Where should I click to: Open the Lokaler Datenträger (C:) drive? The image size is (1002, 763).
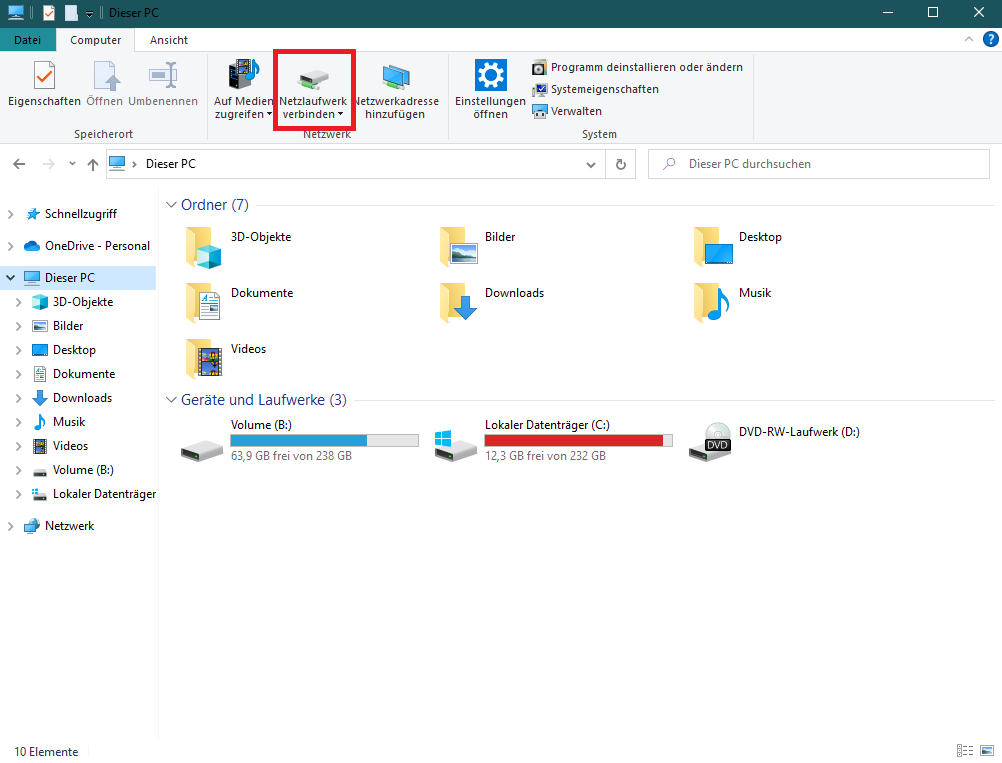pyautogui.click(x=455, y=443)
